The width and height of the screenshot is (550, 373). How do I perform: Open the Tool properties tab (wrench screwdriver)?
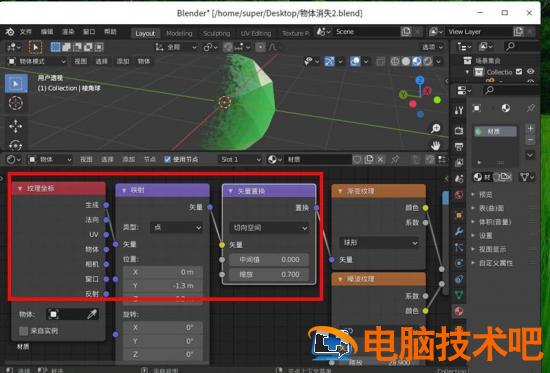[x=459, y=111]
